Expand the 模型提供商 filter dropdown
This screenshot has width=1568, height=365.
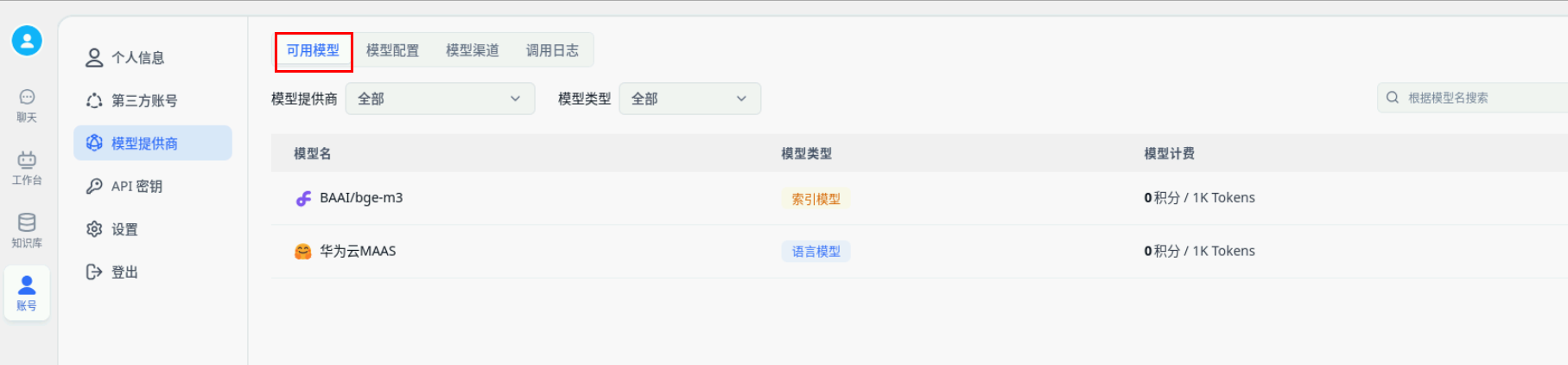click(440, 99)
